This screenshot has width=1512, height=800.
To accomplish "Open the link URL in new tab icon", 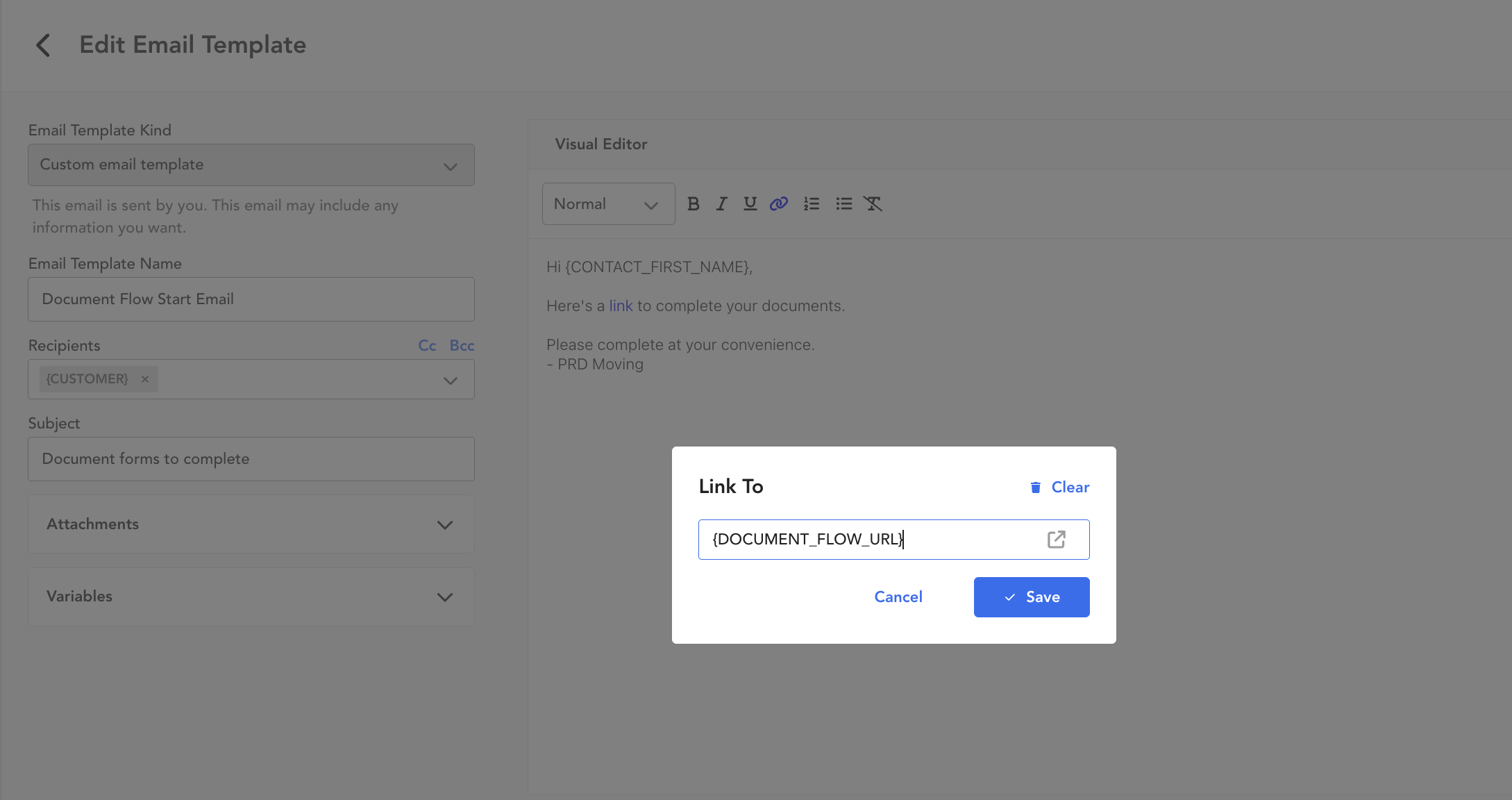I will click(1057, 540).
